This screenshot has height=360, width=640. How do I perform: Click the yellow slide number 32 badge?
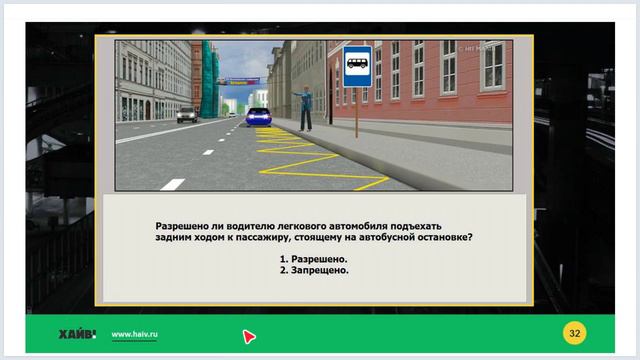click(574, 333)
